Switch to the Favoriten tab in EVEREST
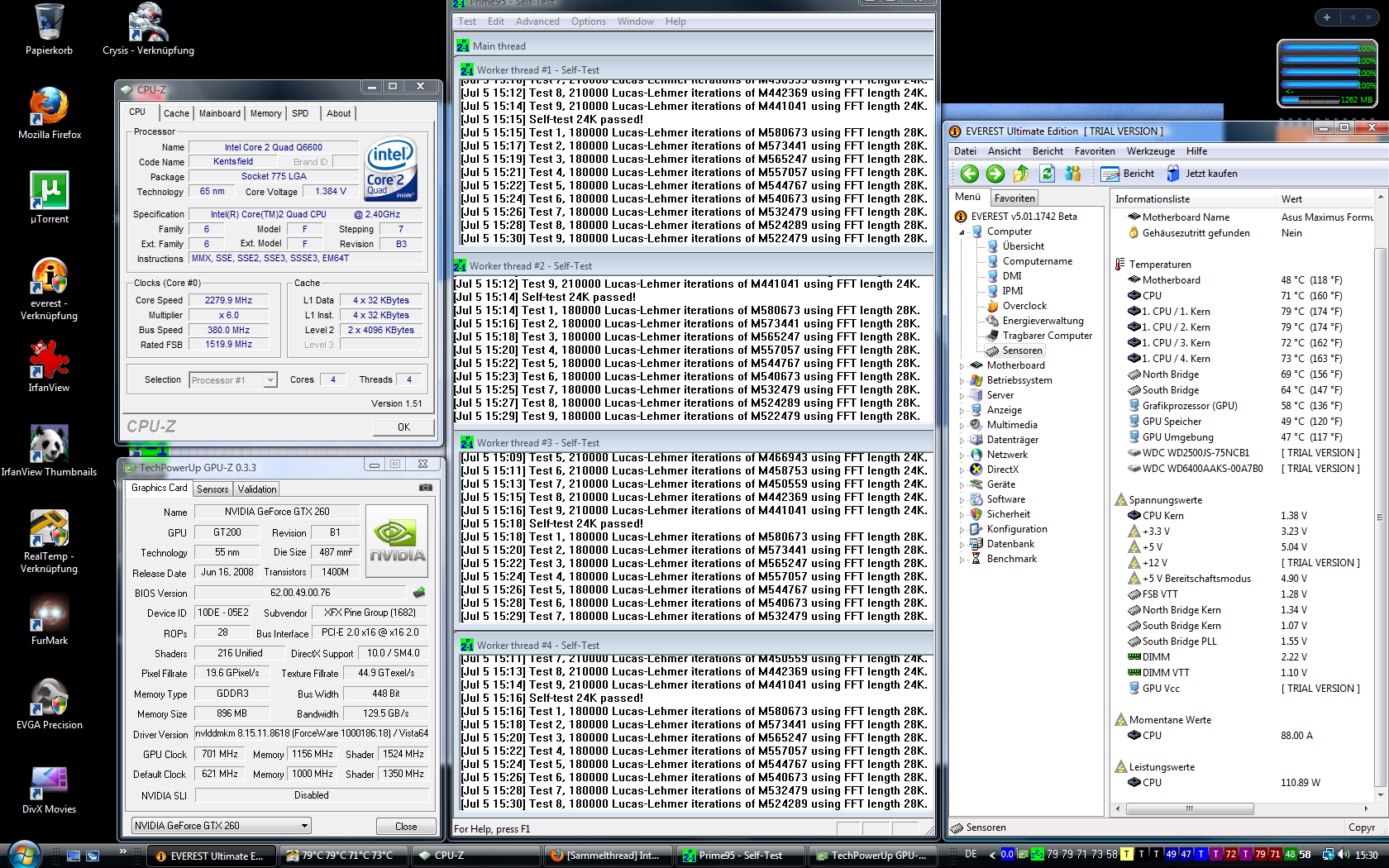The height and width of the screenshot is (868, 1389). click(1014, 198)
